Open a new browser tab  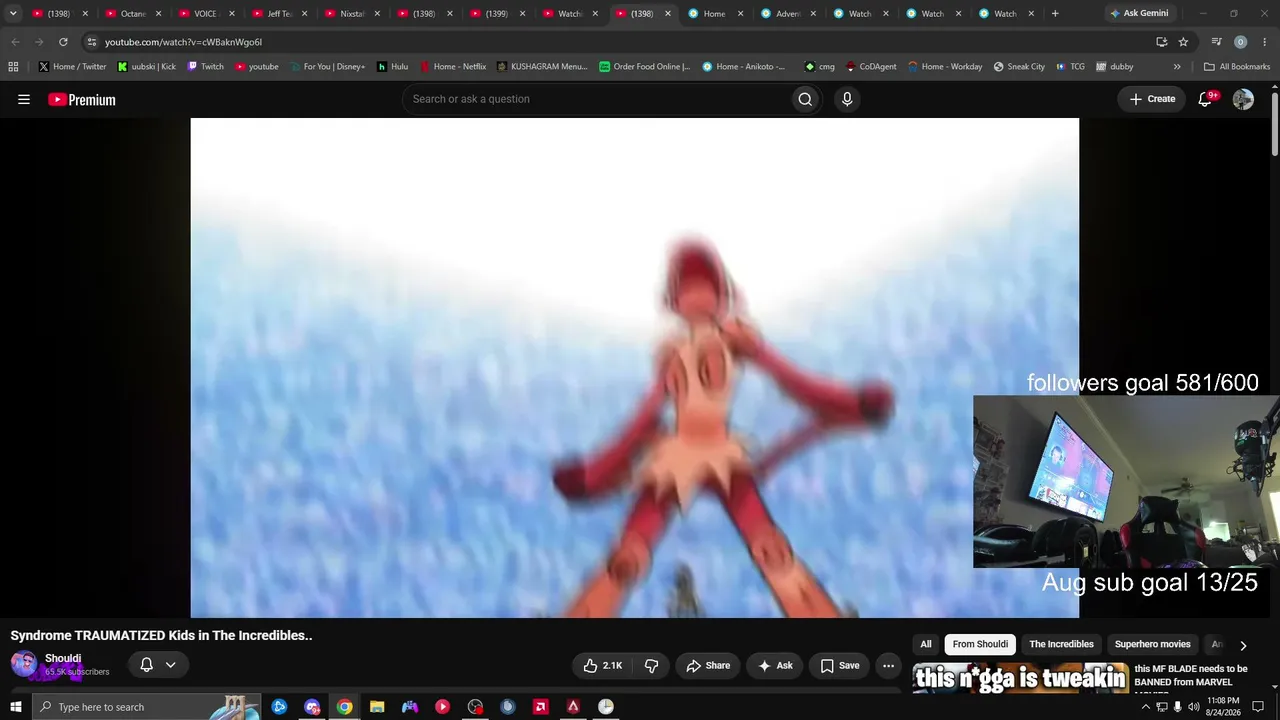[x=1055, y=14]
